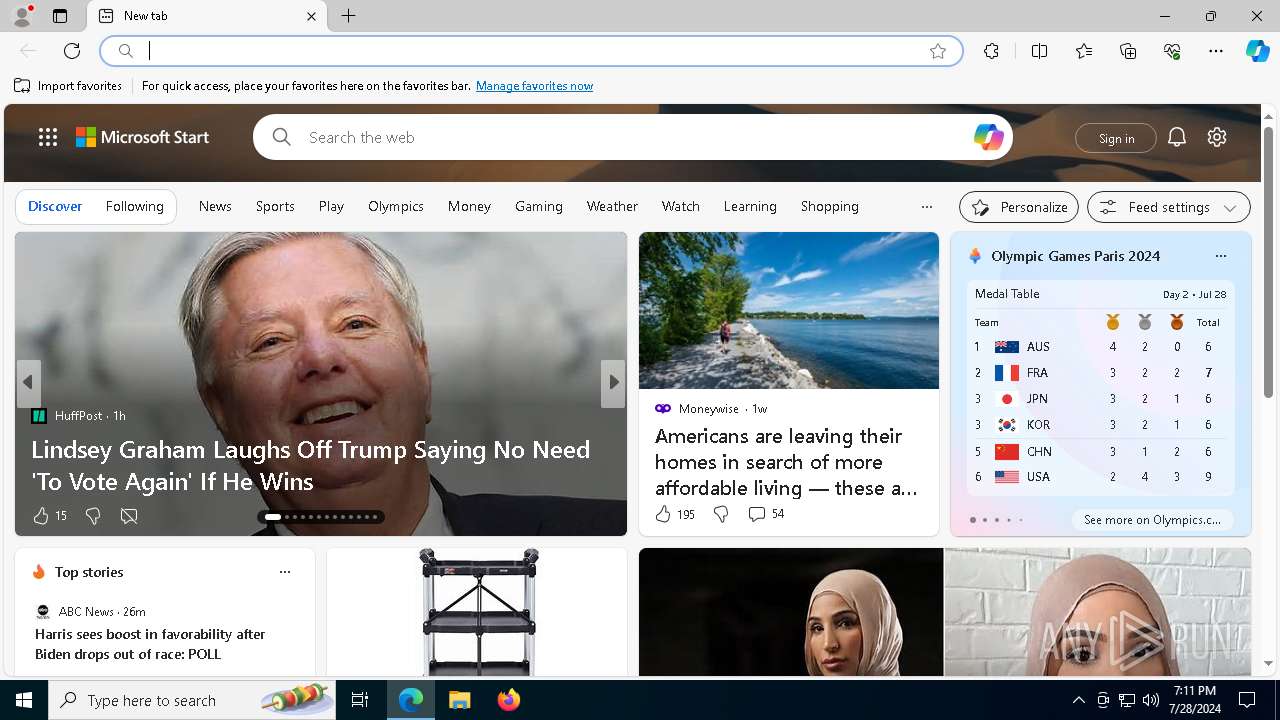The image size is (1280, 720).
Task: Launch Copilot from the search box
Action: tap(988, 137)
